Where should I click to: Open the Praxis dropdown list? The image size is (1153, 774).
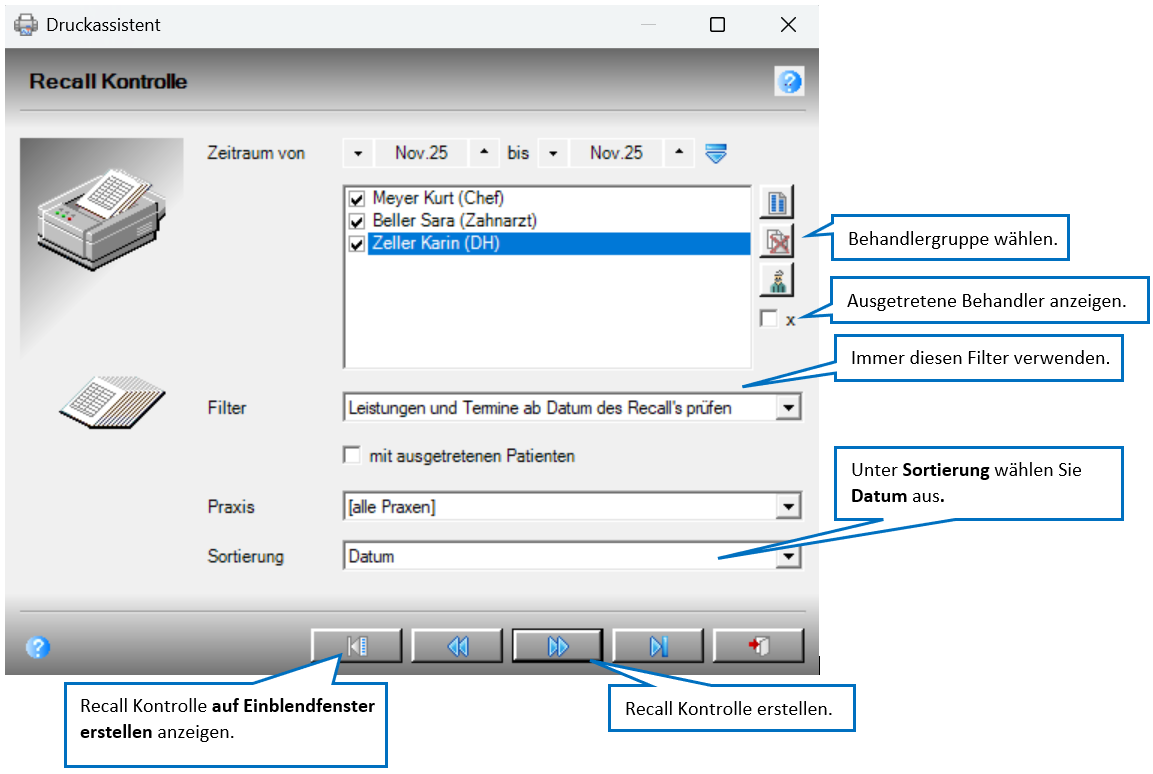pyautogui.click(x=788, y=506)
